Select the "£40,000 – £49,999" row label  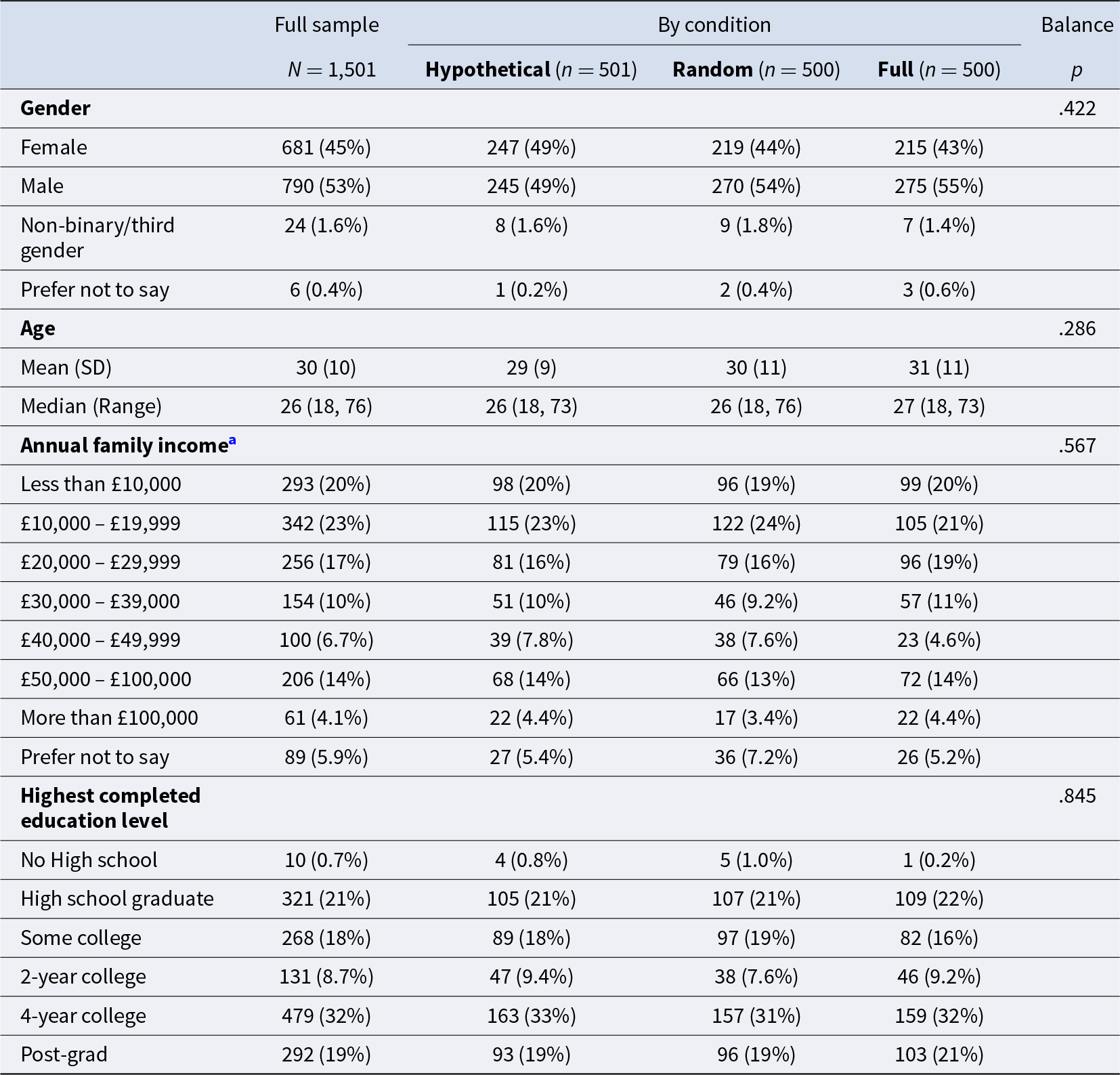(101, 640)
